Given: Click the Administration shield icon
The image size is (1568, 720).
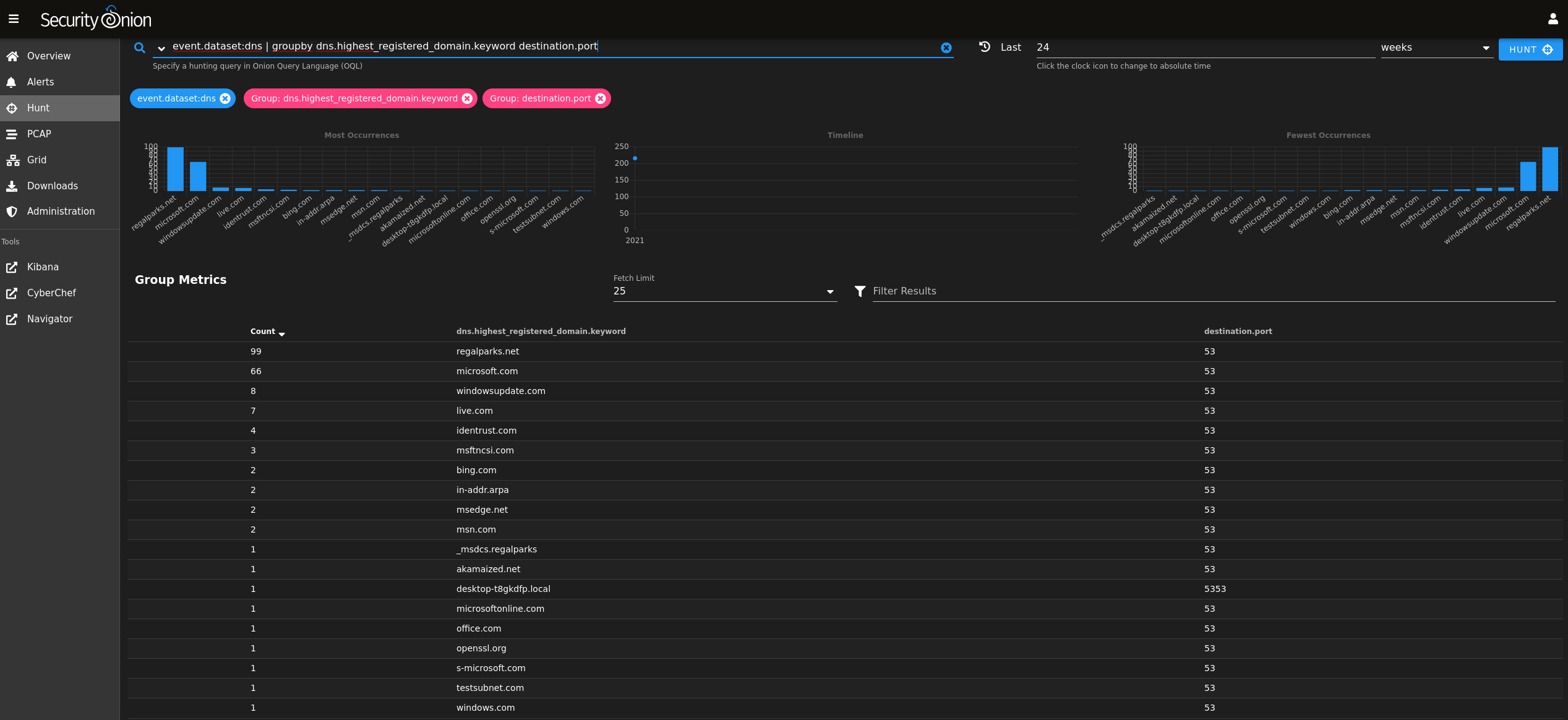Looking at the screenshot, I should [12, 212].
